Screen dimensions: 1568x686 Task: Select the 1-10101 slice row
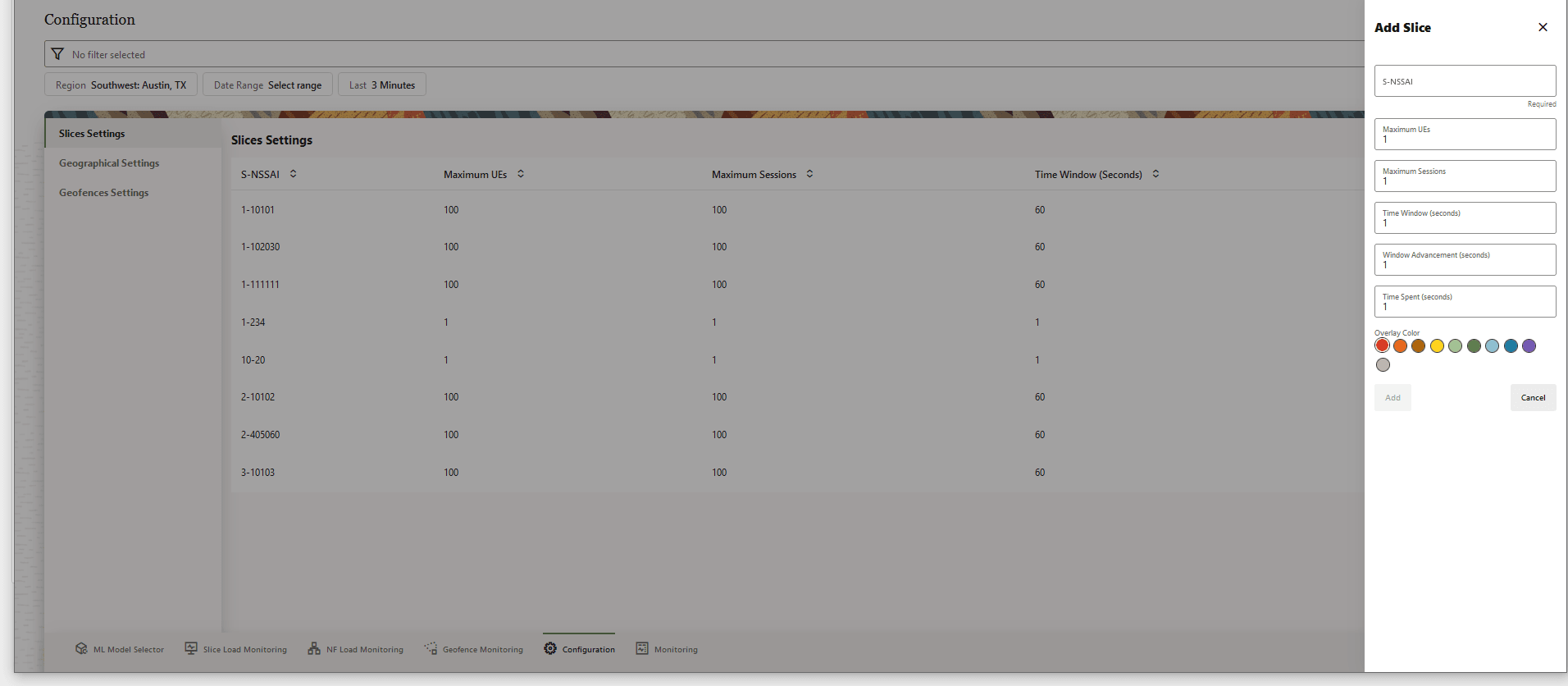[798, 210]
